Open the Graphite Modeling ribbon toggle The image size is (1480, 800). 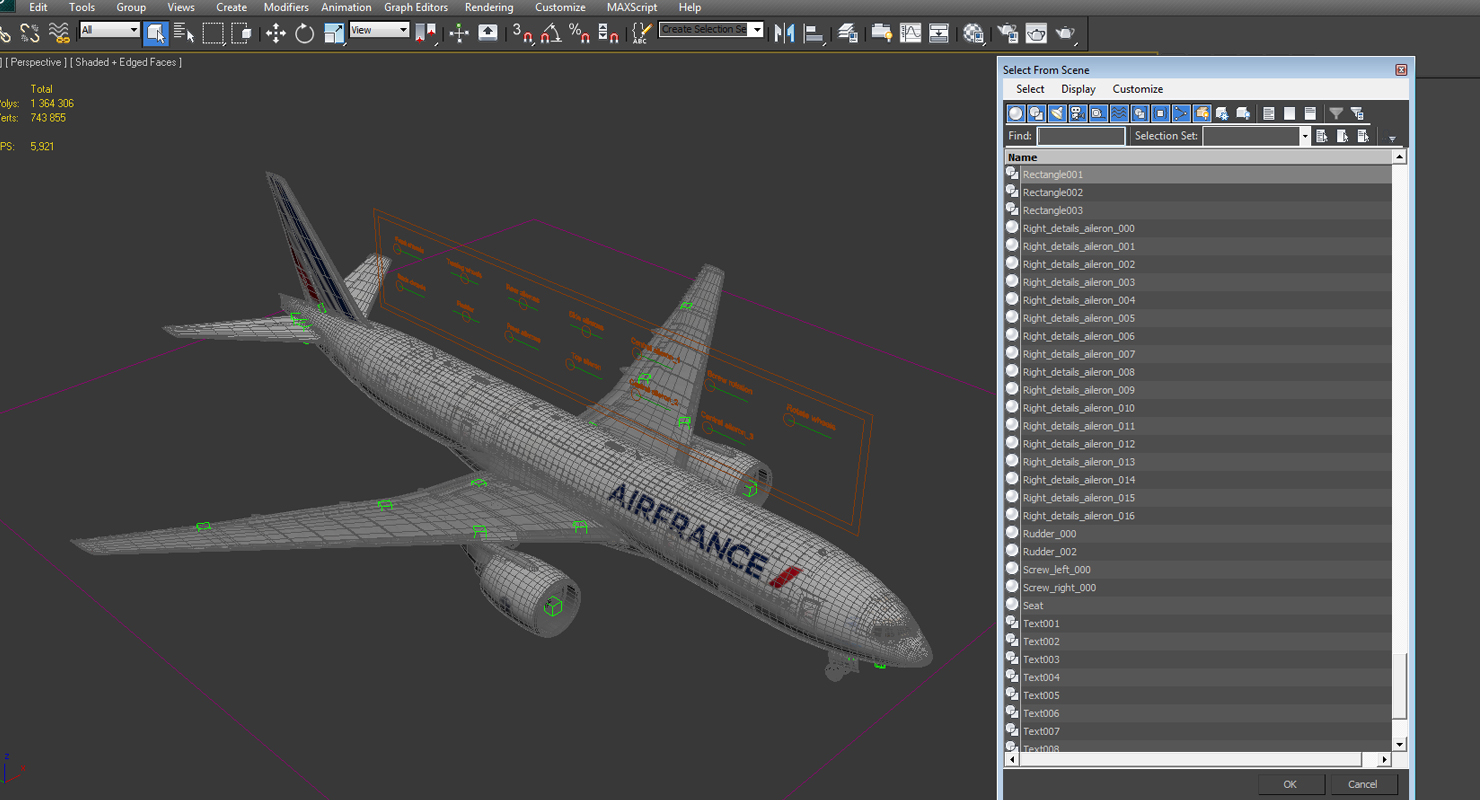pos(881,33)
